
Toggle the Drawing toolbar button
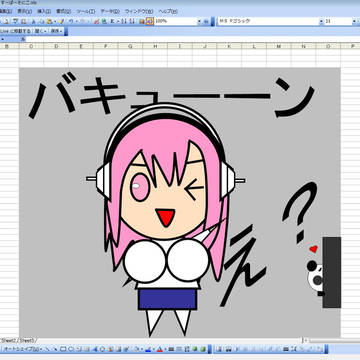149,21
